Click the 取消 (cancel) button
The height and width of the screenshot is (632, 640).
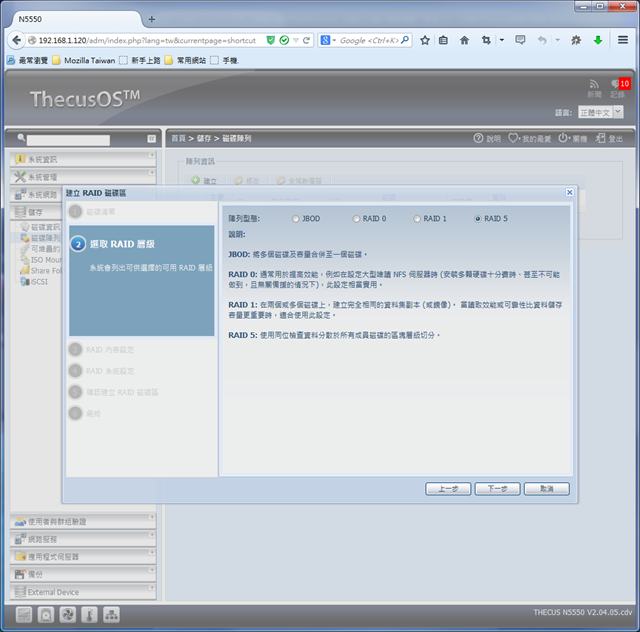click(x=547, y=489)
